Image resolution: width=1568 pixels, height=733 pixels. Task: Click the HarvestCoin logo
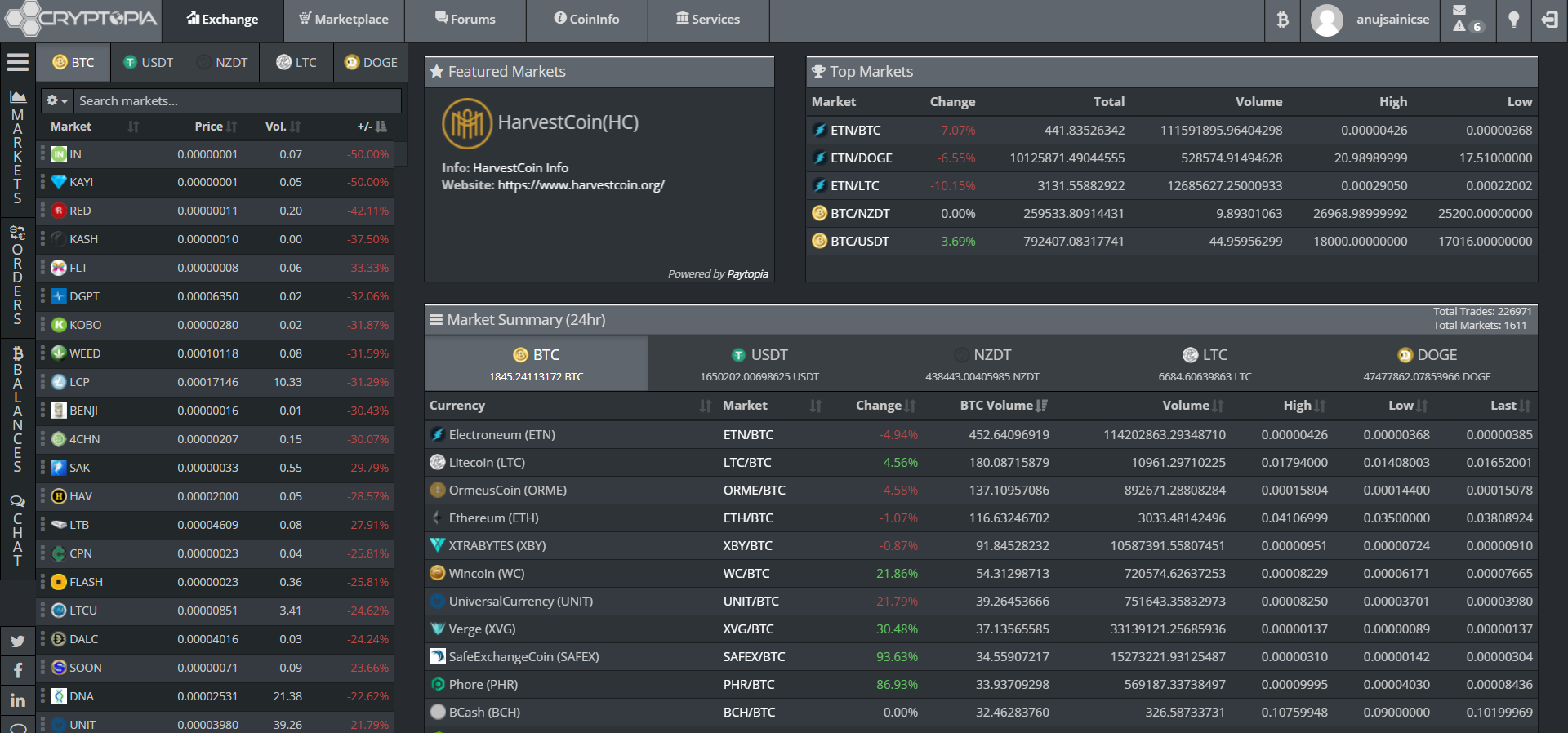pos(467,123)
